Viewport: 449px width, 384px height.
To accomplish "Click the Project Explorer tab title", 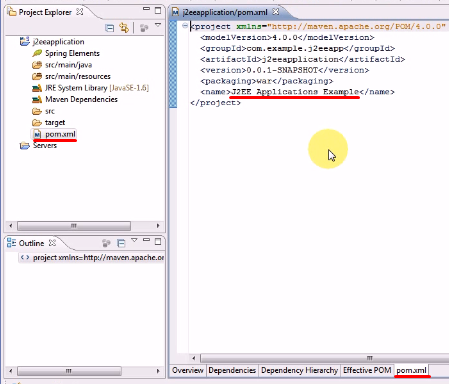I will [x=45, y=12].
